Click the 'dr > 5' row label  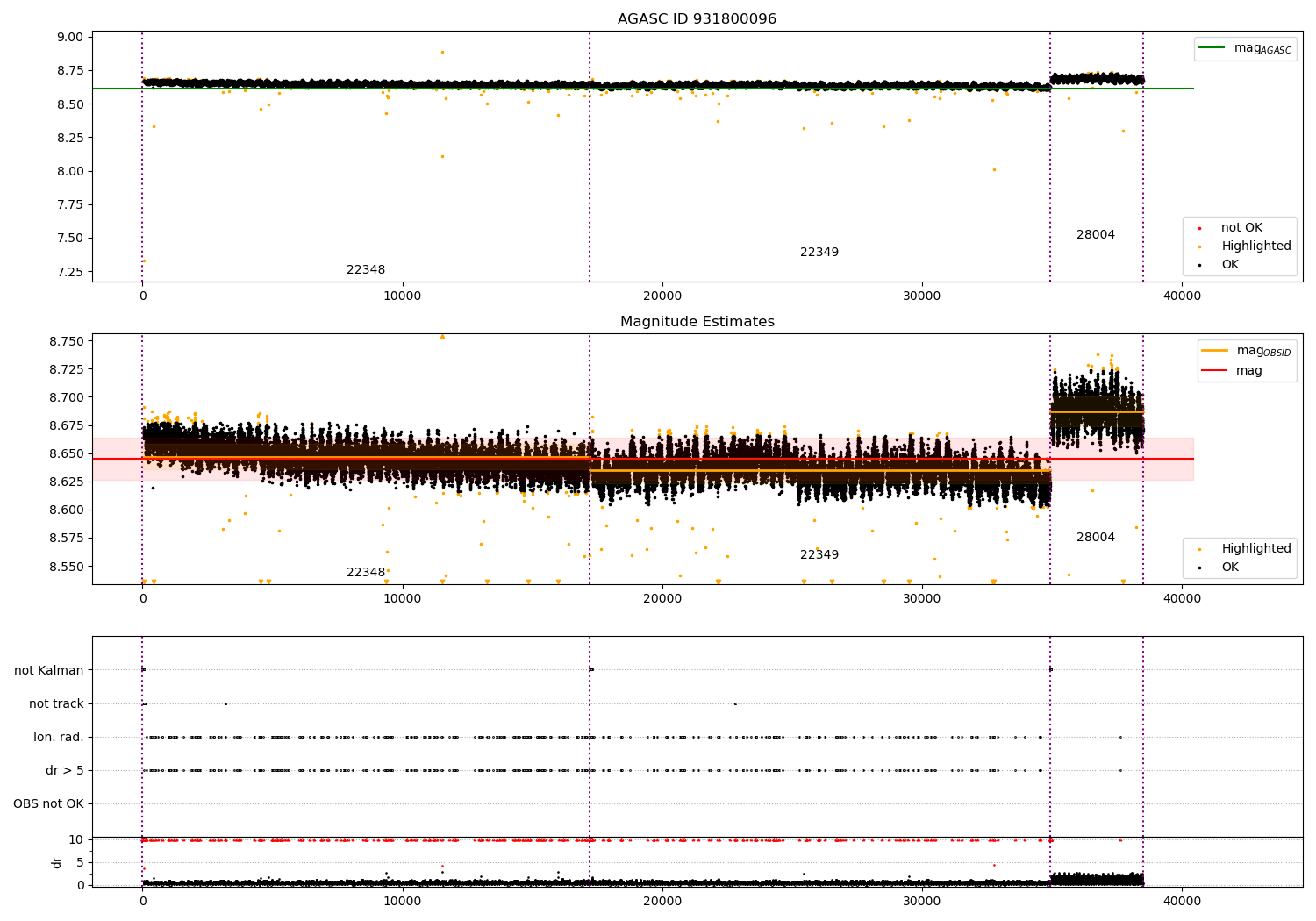click(65, 771)
